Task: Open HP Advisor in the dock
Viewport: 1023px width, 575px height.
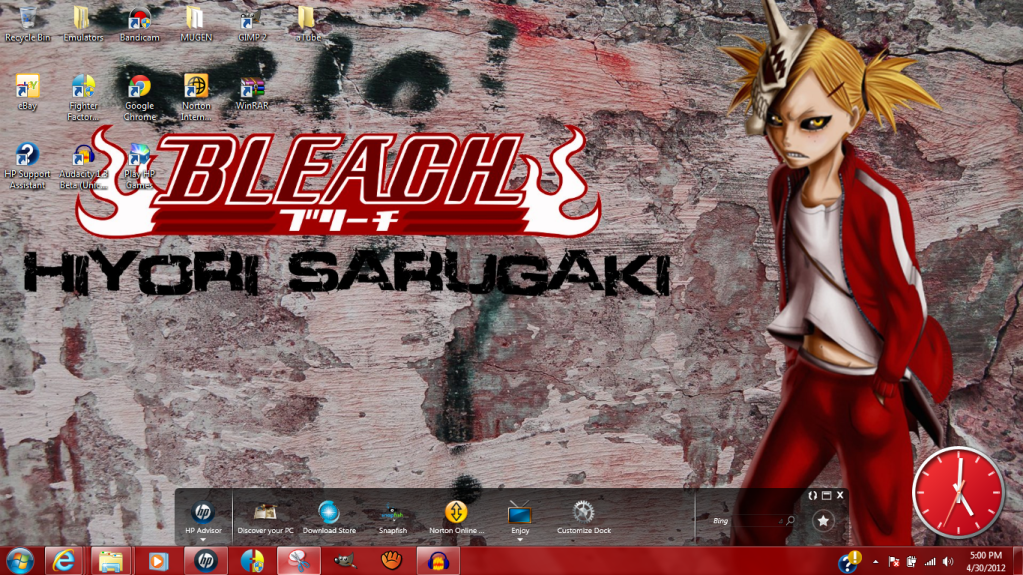Action: [203, 518]
